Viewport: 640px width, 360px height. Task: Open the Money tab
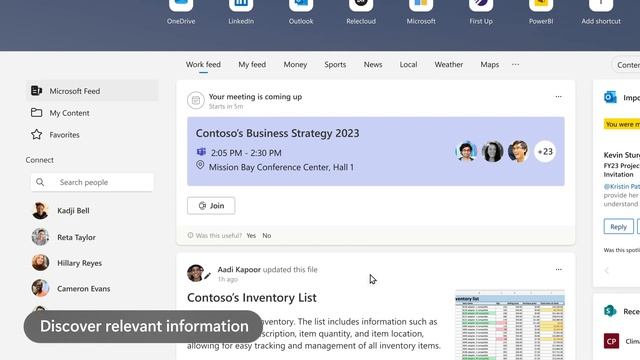[295, 64]
